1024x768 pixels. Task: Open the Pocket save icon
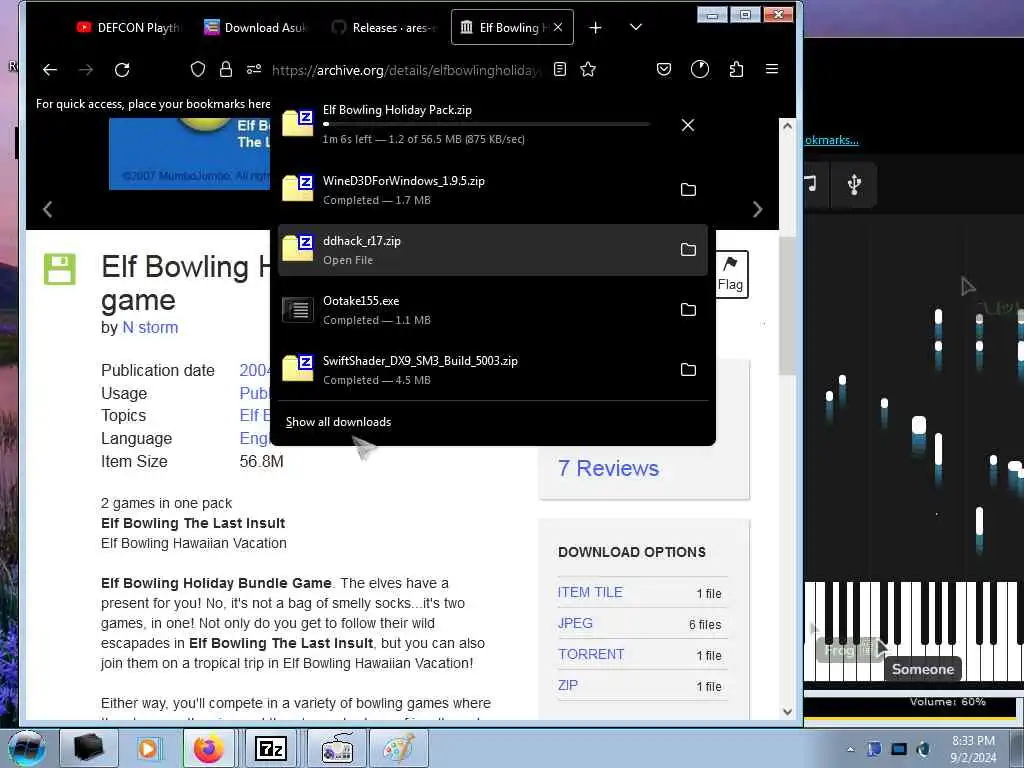click(664, 69)
